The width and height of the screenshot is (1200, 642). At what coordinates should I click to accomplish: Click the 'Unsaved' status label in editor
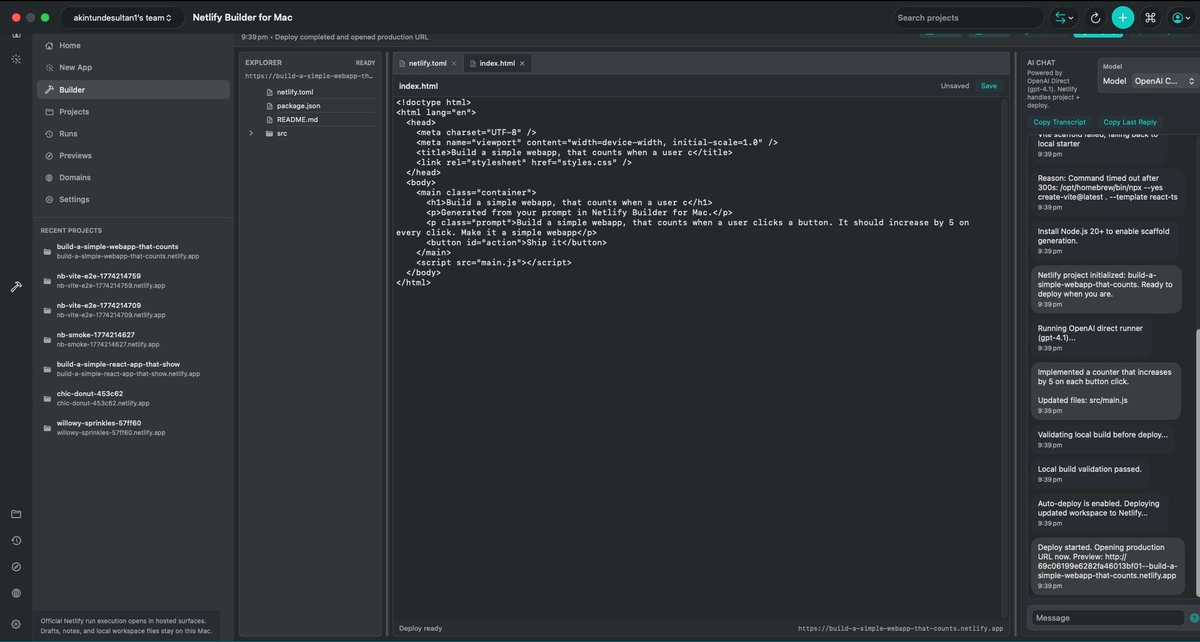[x=955, y=86]
